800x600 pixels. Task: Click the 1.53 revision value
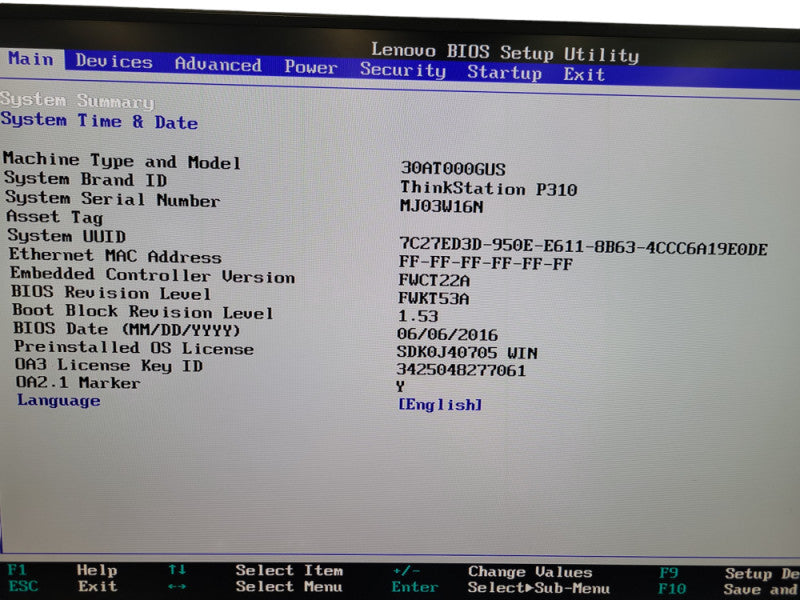pos(418,316)
